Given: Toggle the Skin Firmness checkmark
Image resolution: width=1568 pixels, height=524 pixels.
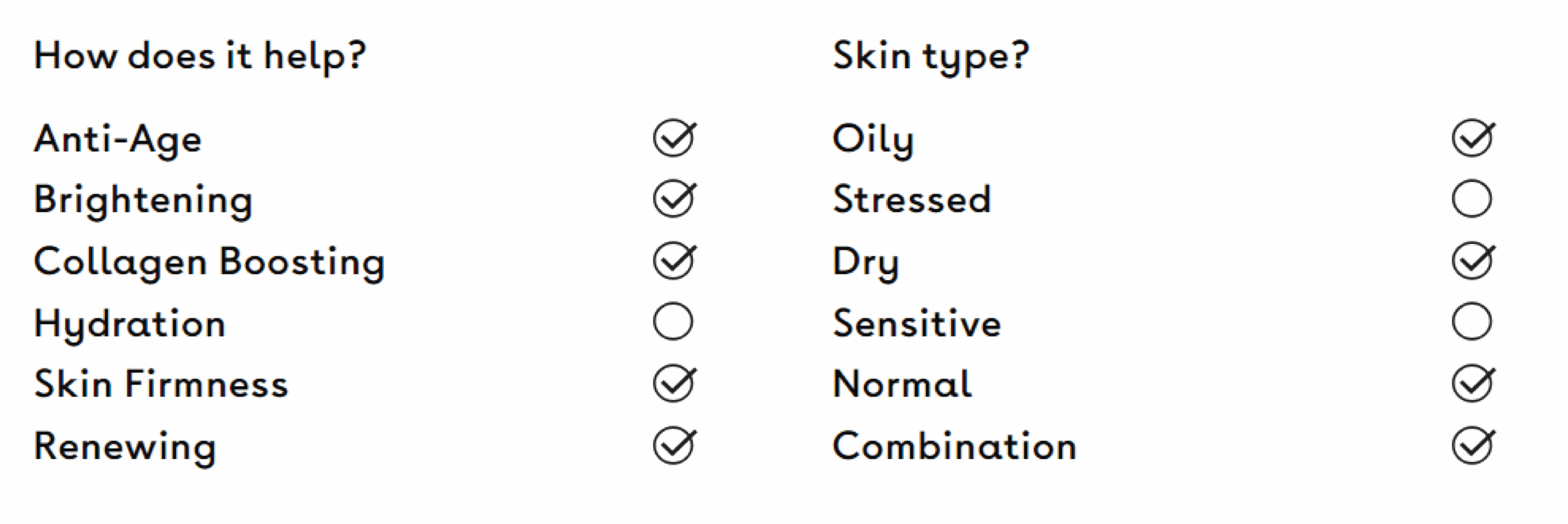Looking at the screenshot, I should pyautogui.click(x=674, y=383).
